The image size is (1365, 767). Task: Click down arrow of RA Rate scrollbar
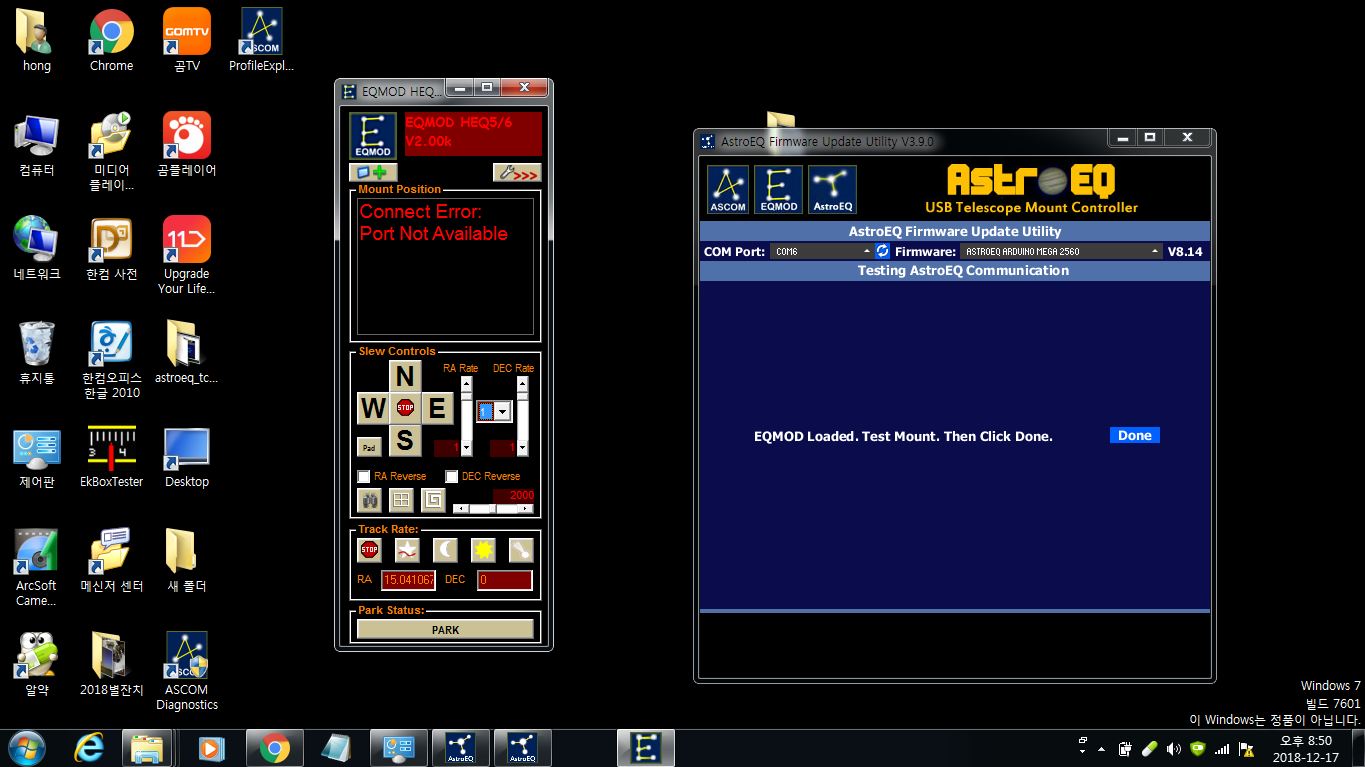click(466, 449)
